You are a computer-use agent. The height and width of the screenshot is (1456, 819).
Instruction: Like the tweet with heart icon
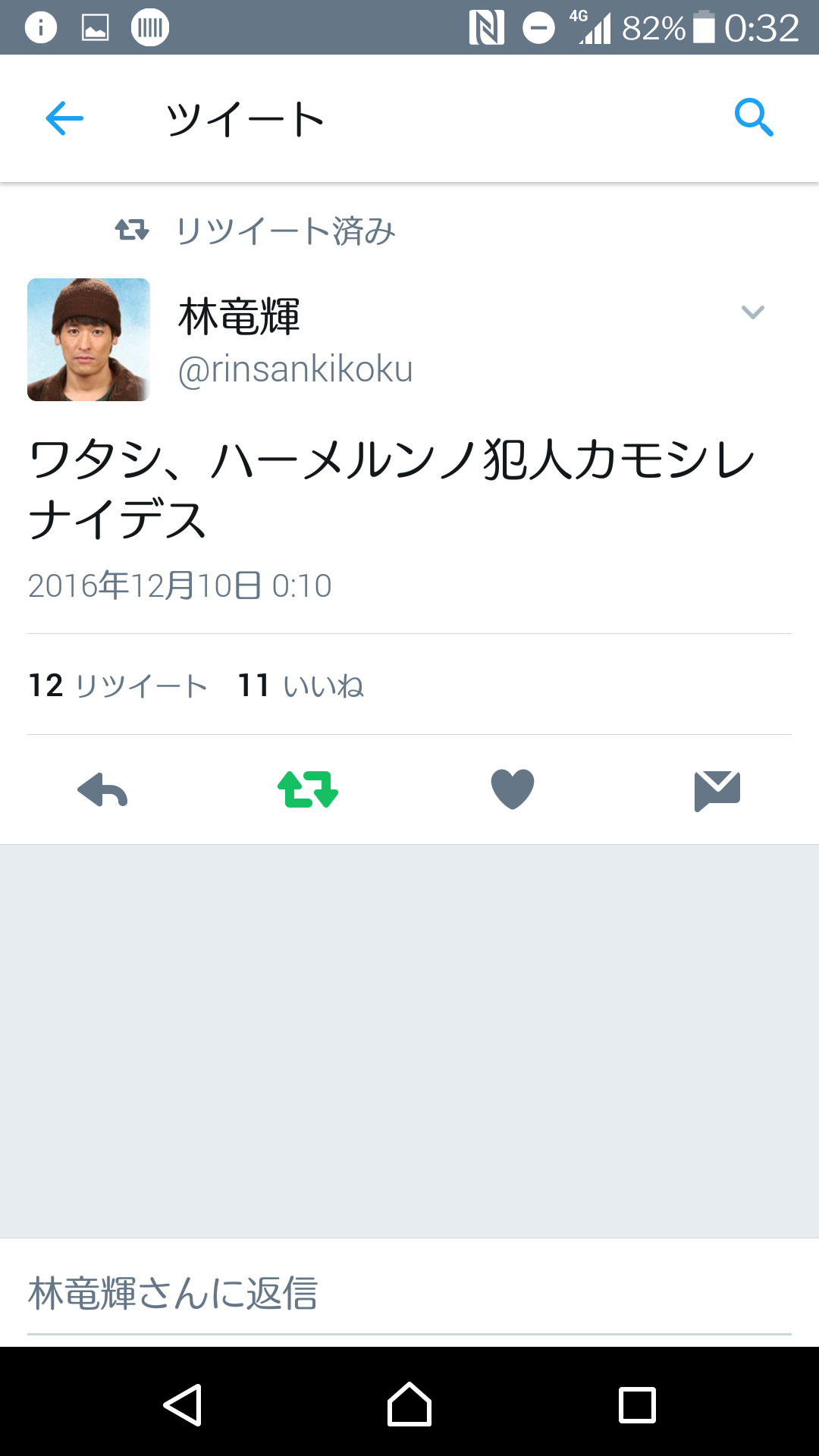click(x=513, y=789)
